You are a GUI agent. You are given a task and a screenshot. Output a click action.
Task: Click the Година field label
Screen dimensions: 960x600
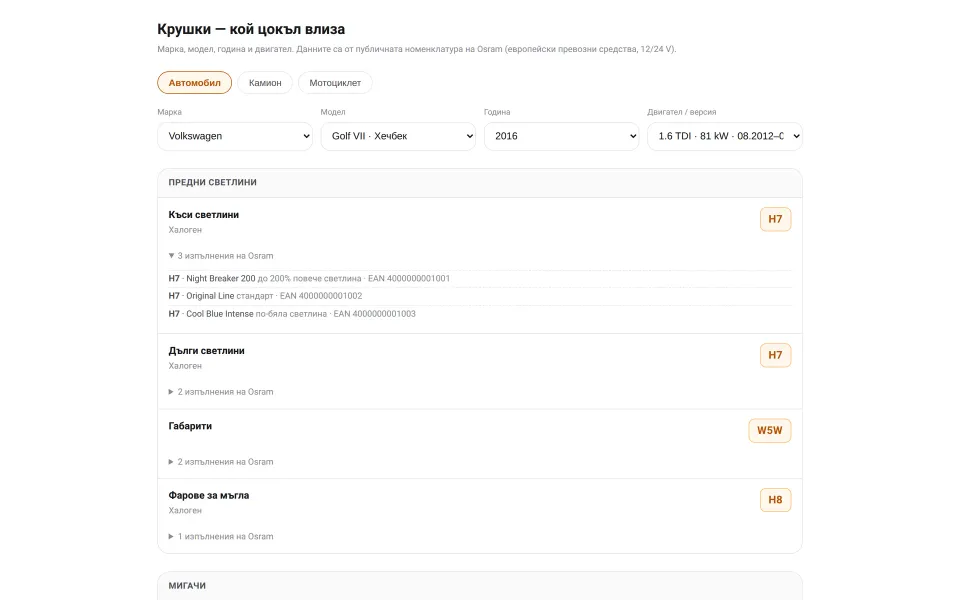pos(497,112)
